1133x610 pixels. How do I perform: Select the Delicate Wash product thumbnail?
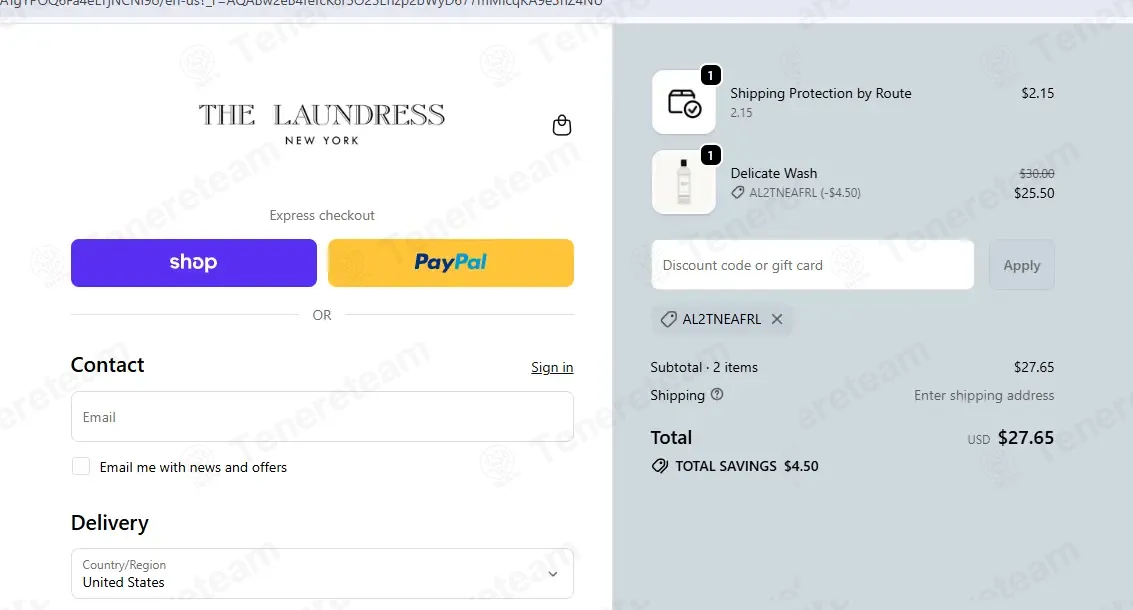pos(684,182)
